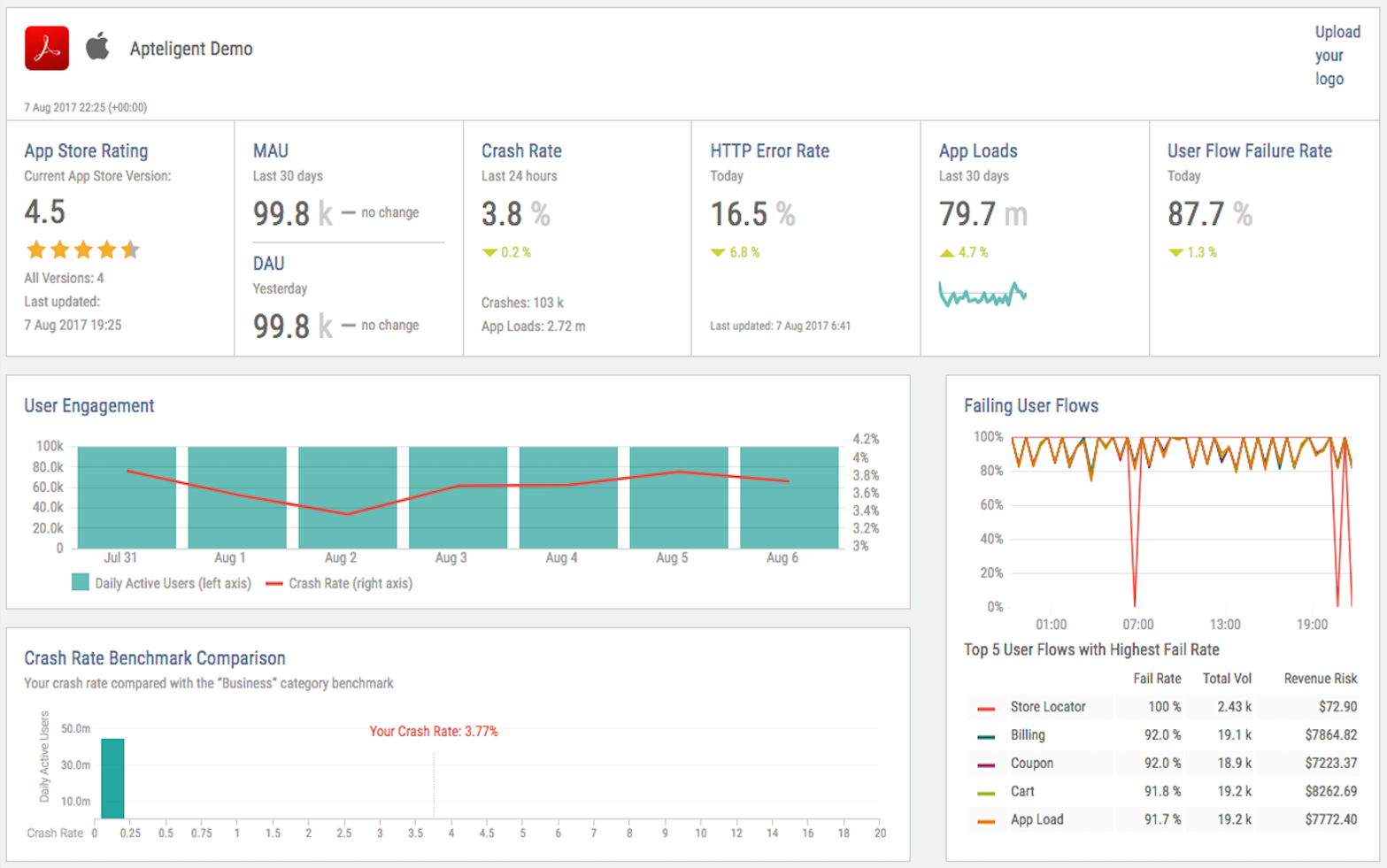The image size is (1387, 868).
Task: Select the Cart flow row
Action: [1162, 792]
